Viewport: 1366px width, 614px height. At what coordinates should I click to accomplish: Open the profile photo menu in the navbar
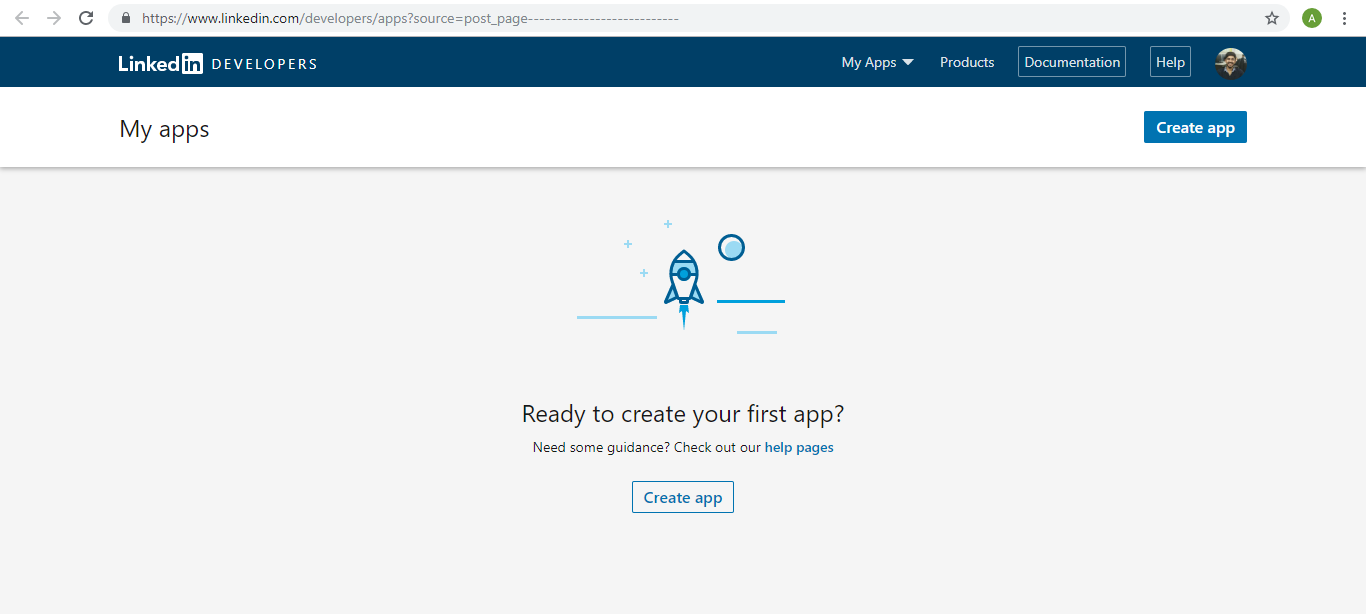pyautogui.click(x=1229, y=62)
